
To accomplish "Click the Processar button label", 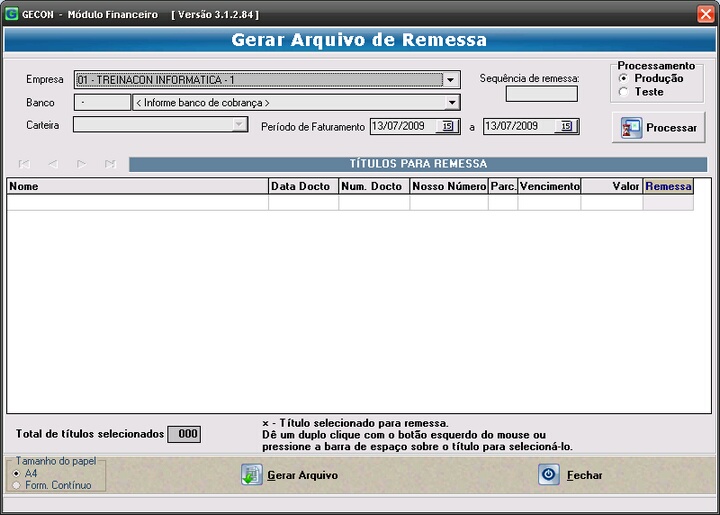I will tap(671, 128).
